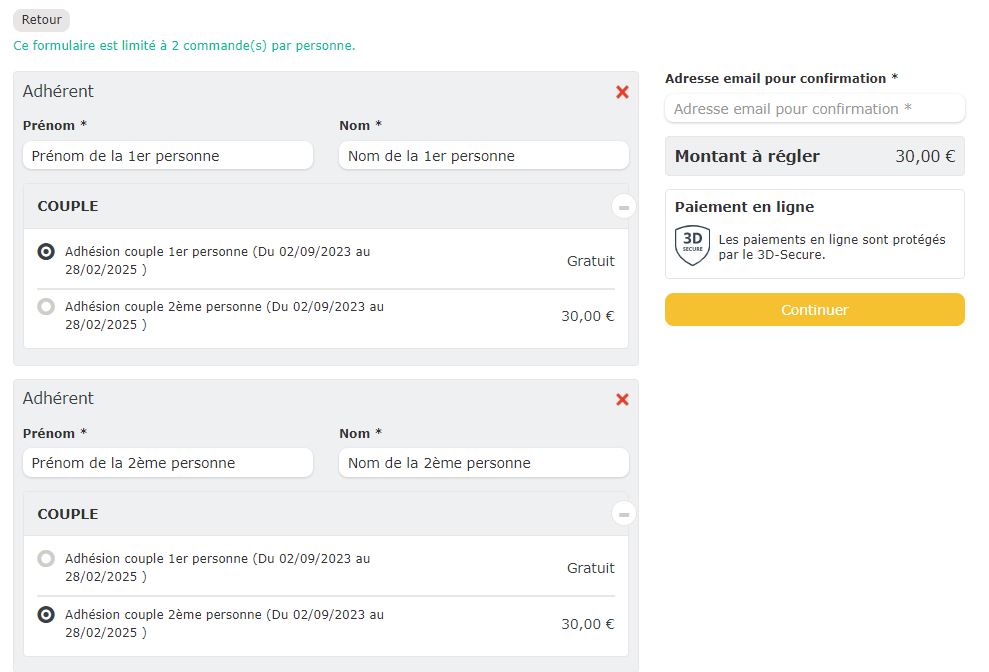The width and height of the screenshot is (989, 672).
Task: Click the second COUPLE section header title
Action: point(68,514)
